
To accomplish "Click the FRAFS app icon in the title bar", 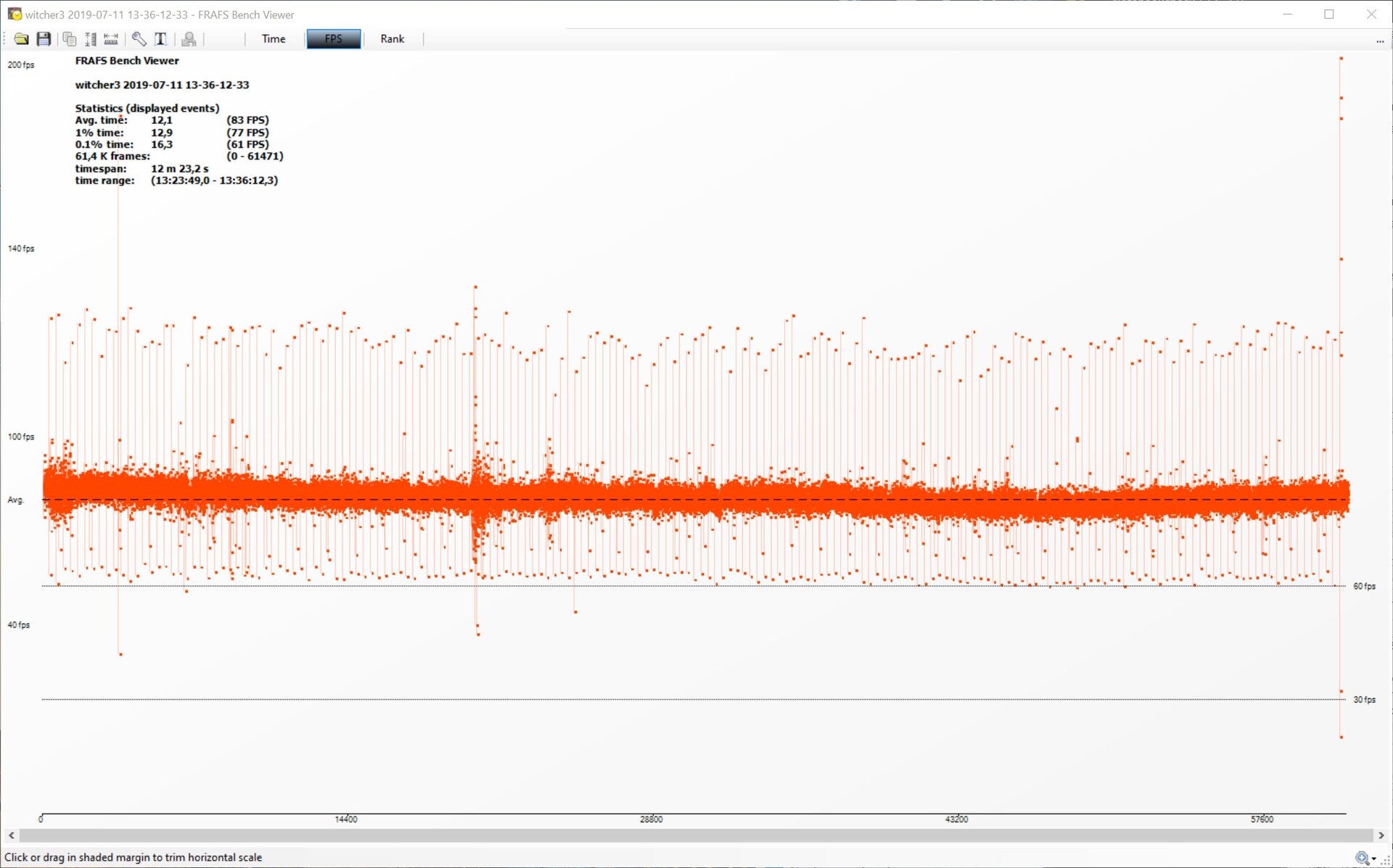I will tap(14, 14).
